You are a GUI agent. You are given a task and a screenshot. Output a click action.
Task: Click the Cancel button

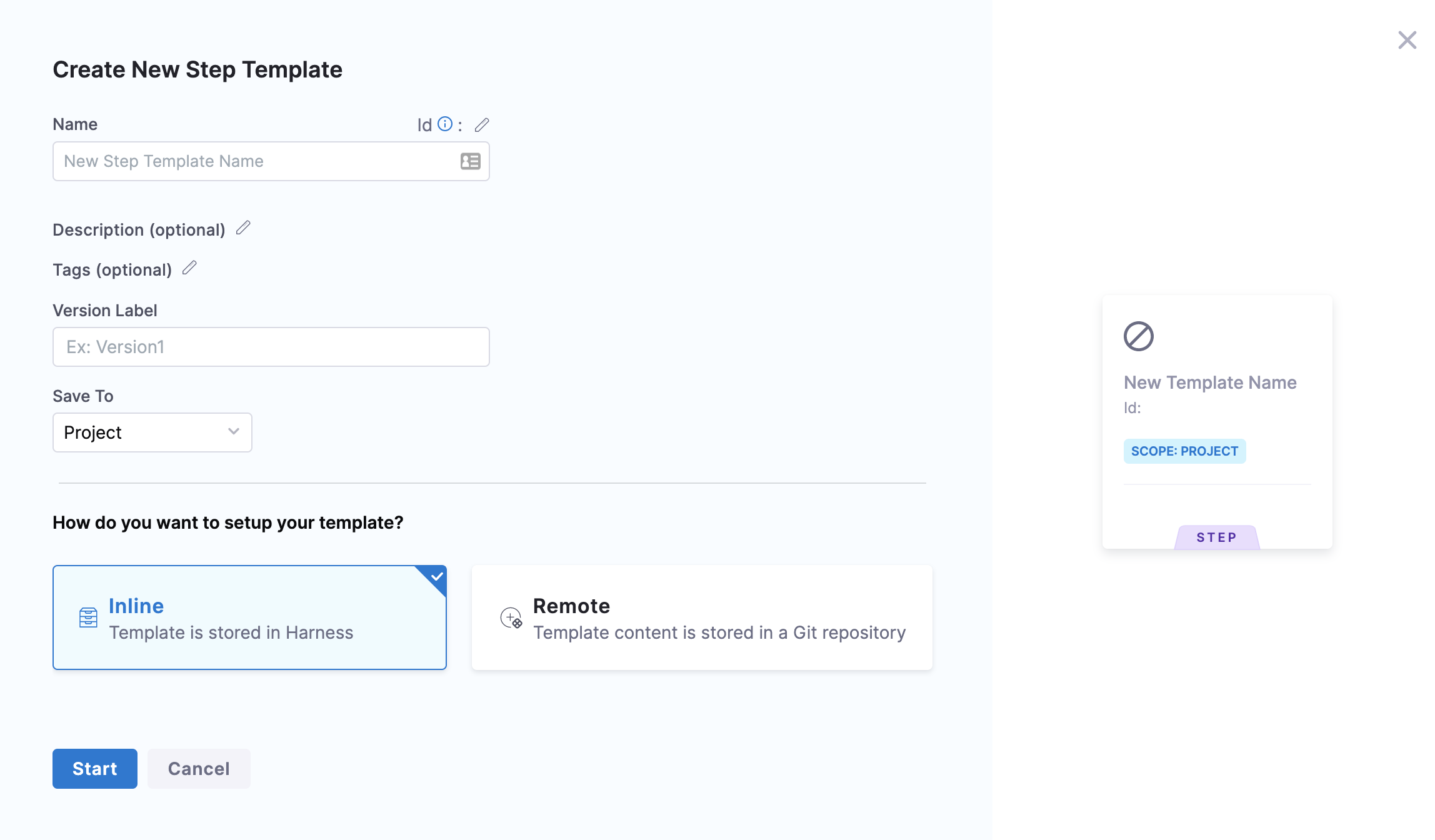point(199,768)
